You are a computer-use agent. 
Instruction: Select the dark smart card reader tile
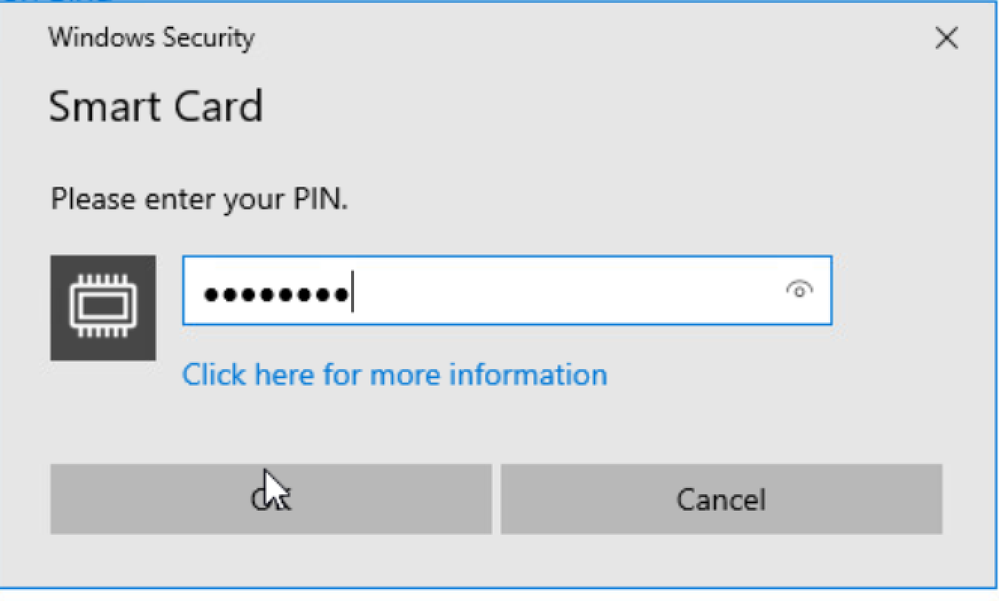[x=103, y=307]
